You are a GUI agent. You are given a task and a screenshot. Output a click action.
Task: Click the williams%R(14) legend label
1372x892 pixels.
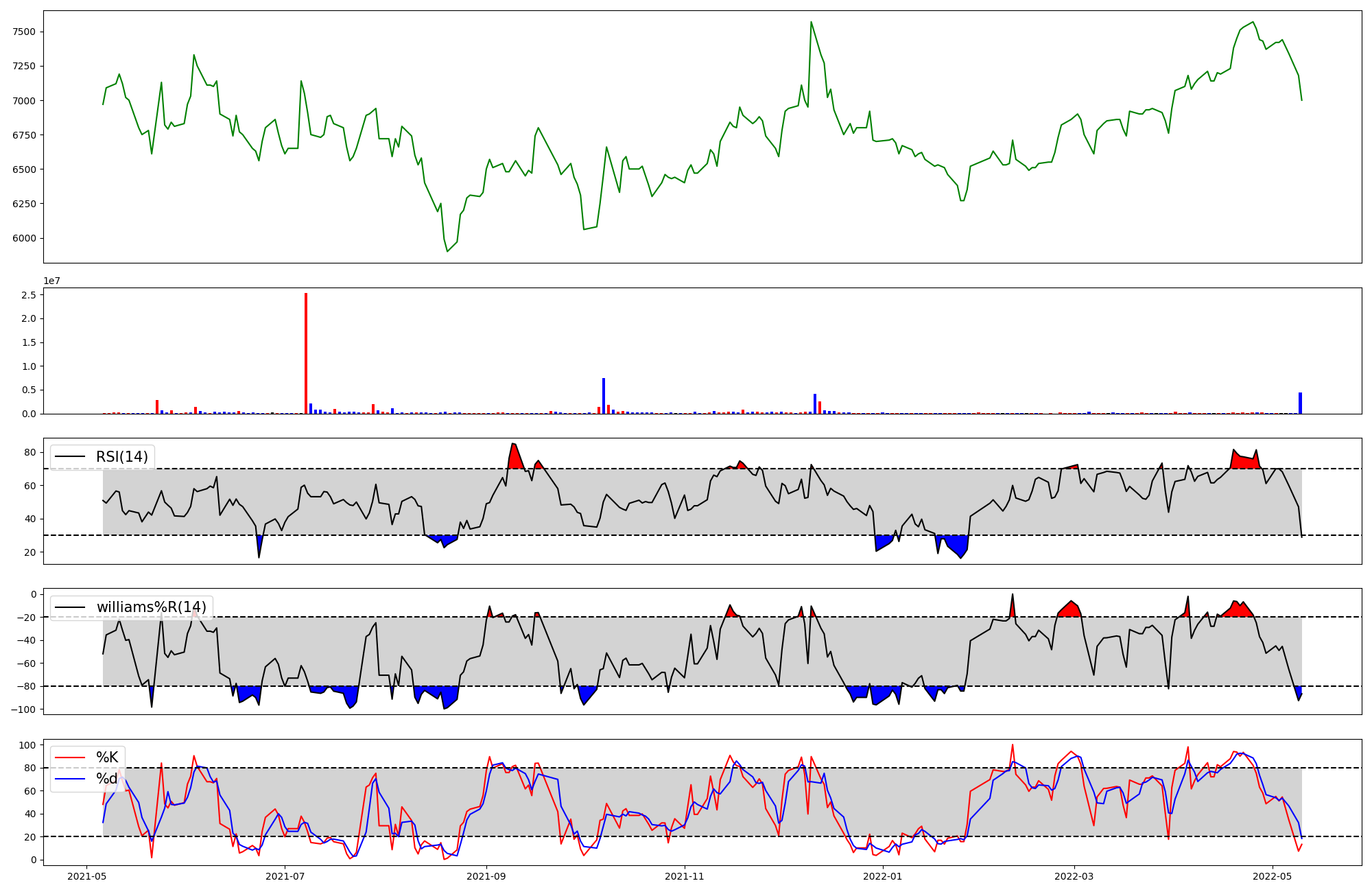[151, 607]
